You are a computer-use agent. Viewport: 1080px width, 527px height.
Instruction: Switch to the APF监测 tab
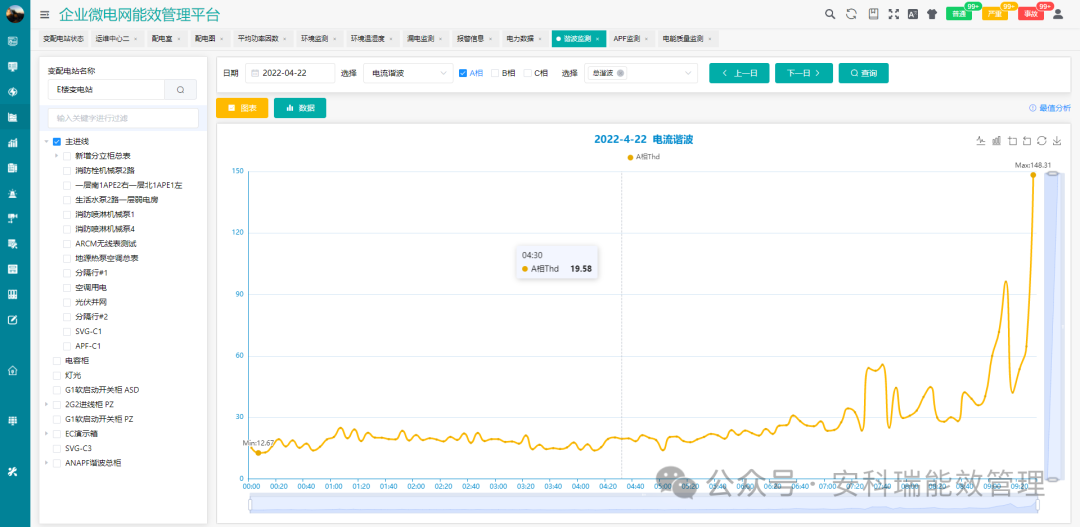coord(631,39)
